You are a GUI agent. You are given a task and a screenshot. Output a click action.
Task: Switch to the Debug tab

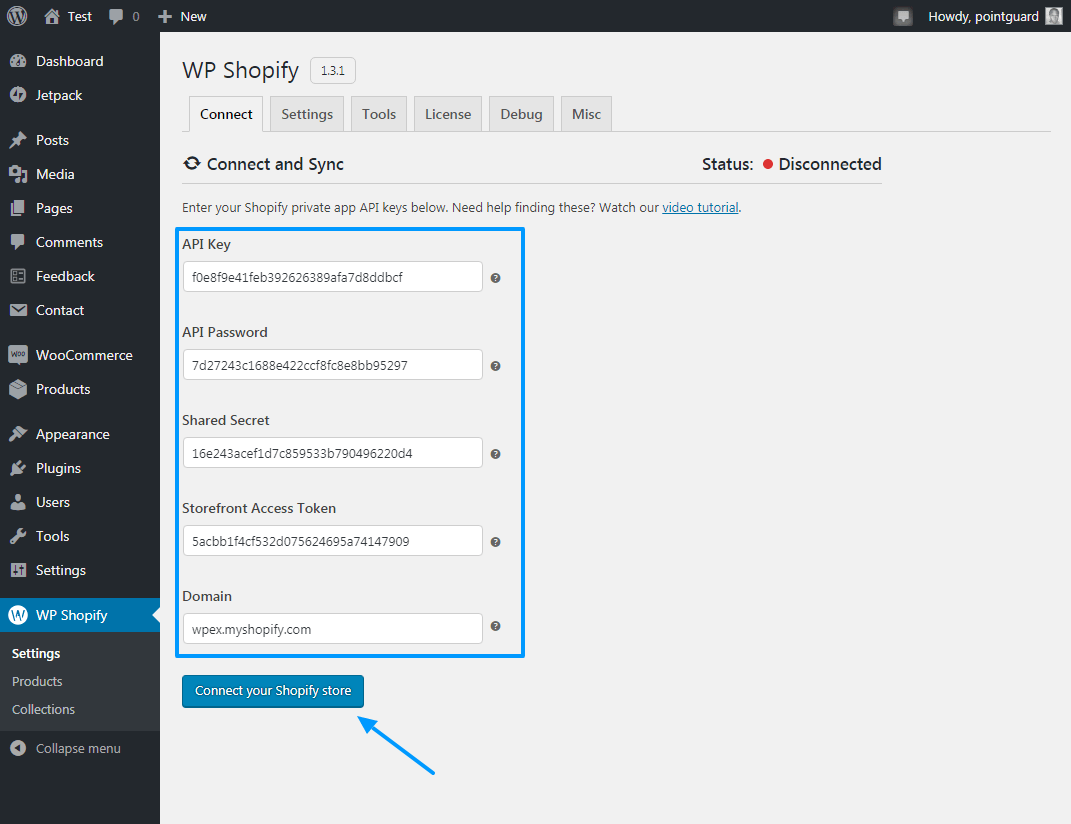(x=521, y=114)
